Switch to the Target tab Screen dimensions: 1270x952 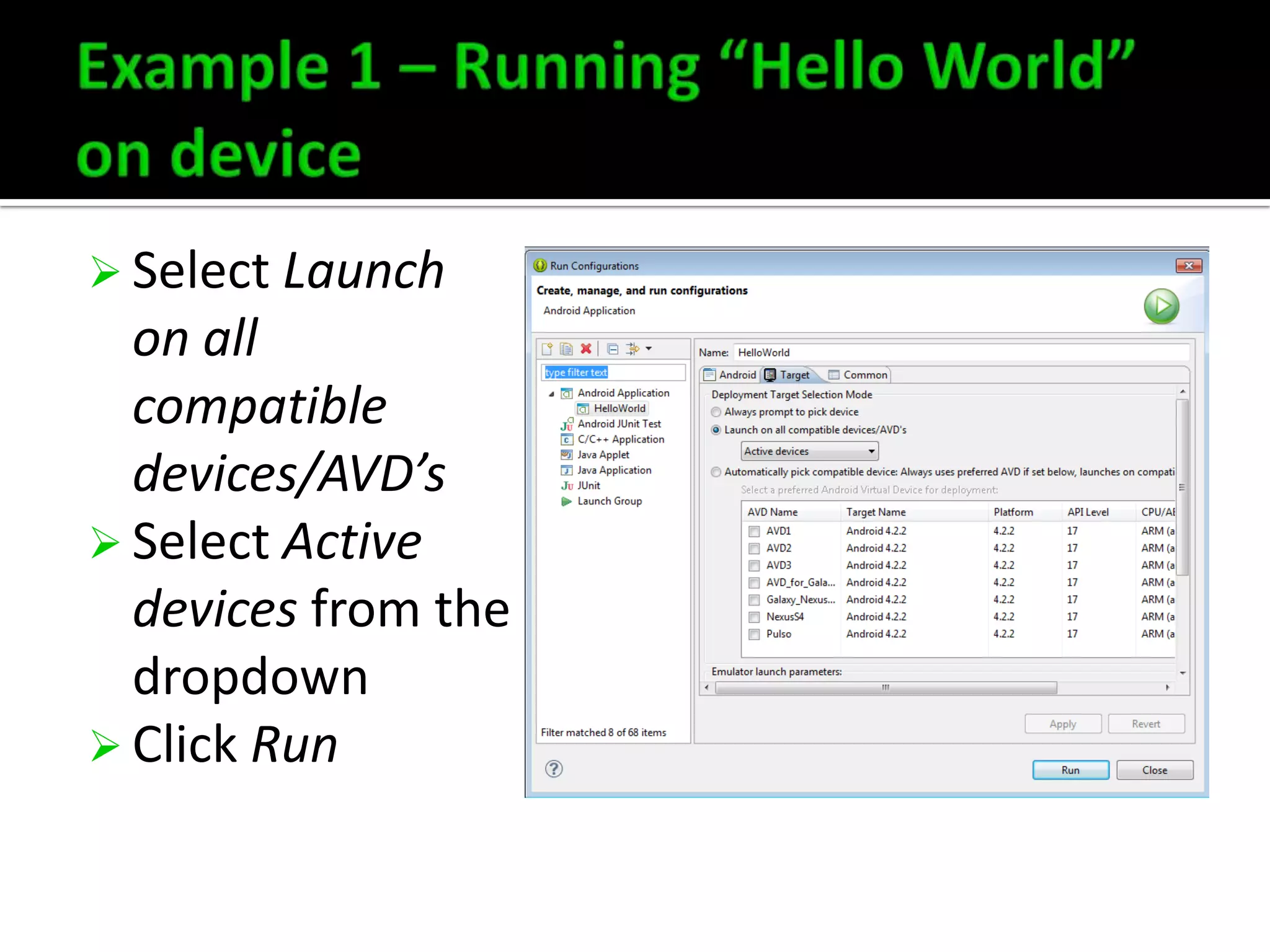pyautogui.click(x=788, y=375)
